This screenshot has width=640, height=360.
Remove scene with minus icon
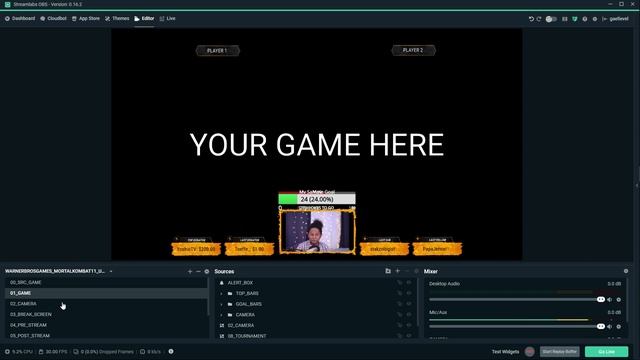click(198, 271)
